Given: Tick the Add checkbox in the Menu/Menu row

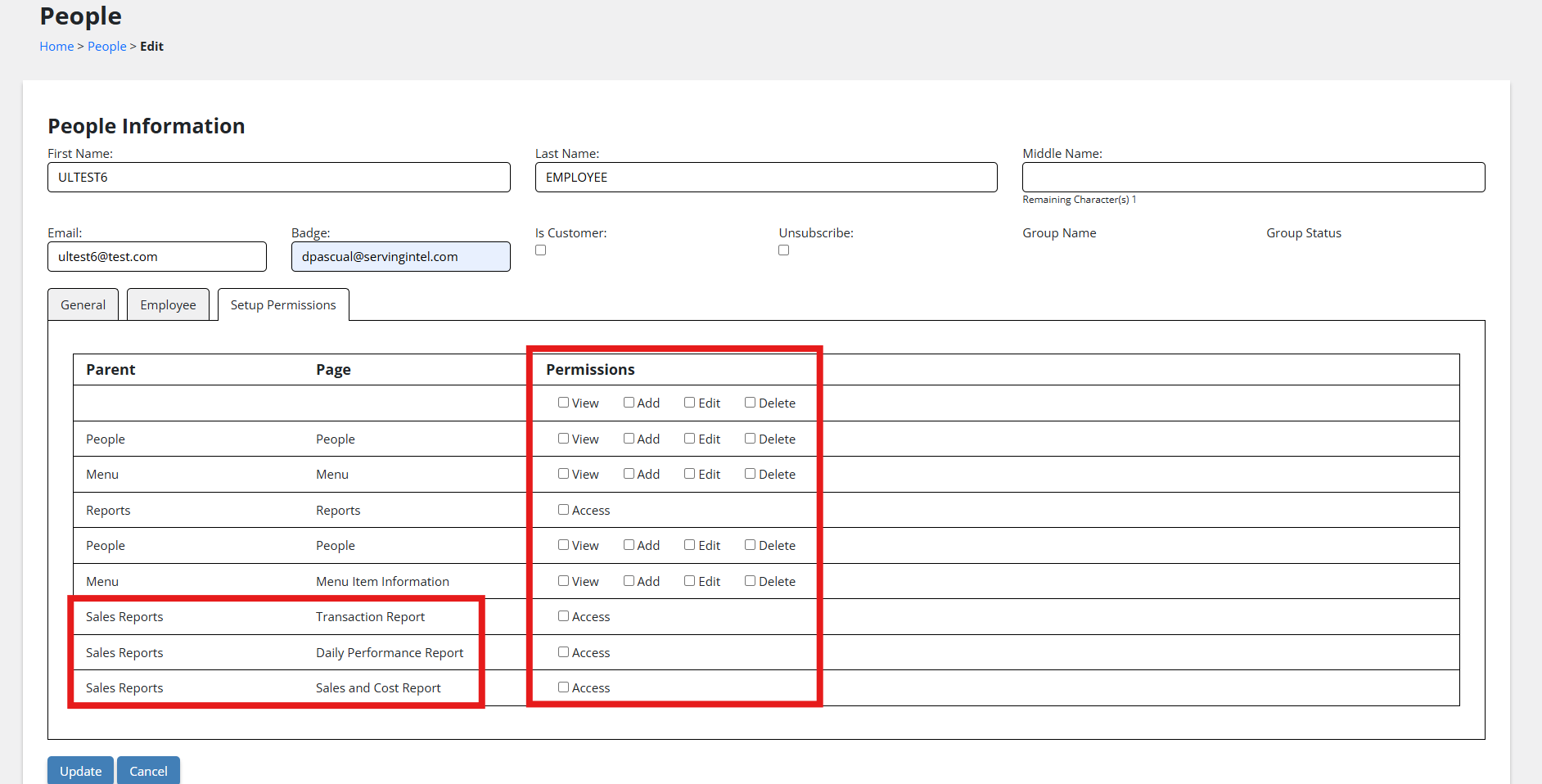Looking at the screenshot, I should 629,474.
